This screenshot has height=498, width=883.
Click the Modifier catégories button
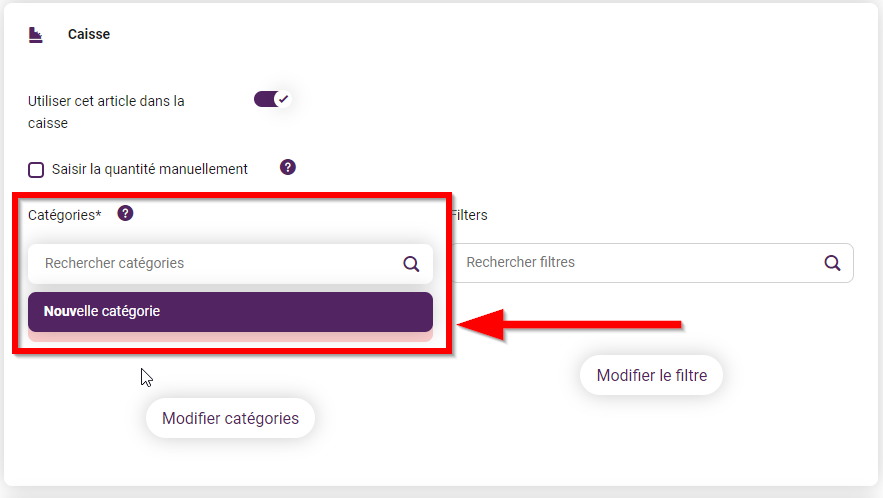point(230,419)
